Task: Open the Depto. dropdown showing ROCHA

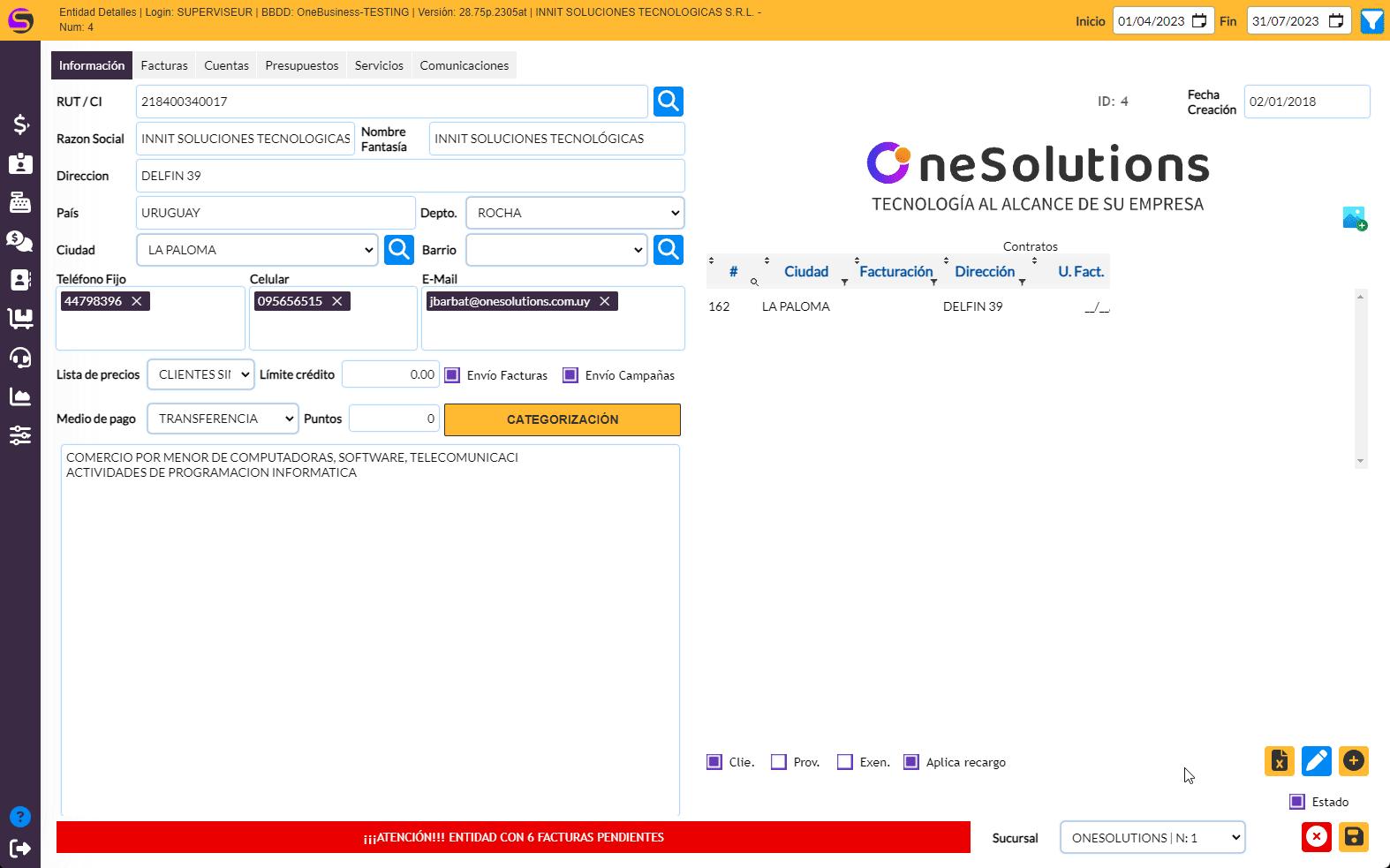Action: 575,213
